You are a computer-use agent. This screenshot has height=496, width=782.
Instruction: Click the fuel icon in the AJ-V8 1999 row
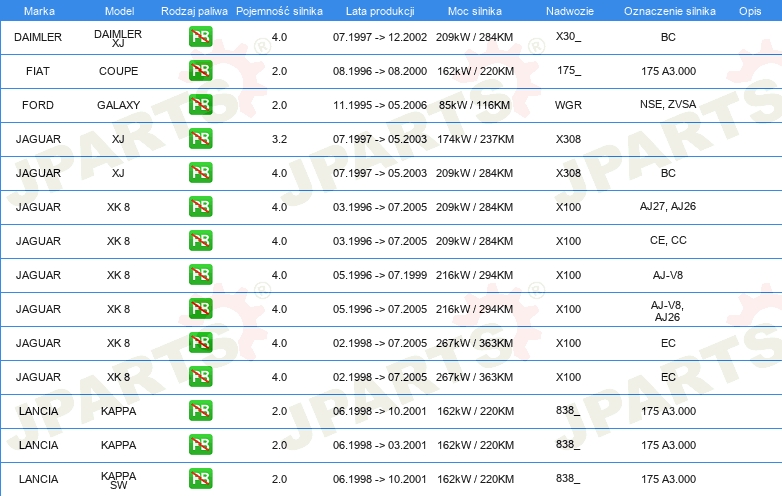[200, 275]
